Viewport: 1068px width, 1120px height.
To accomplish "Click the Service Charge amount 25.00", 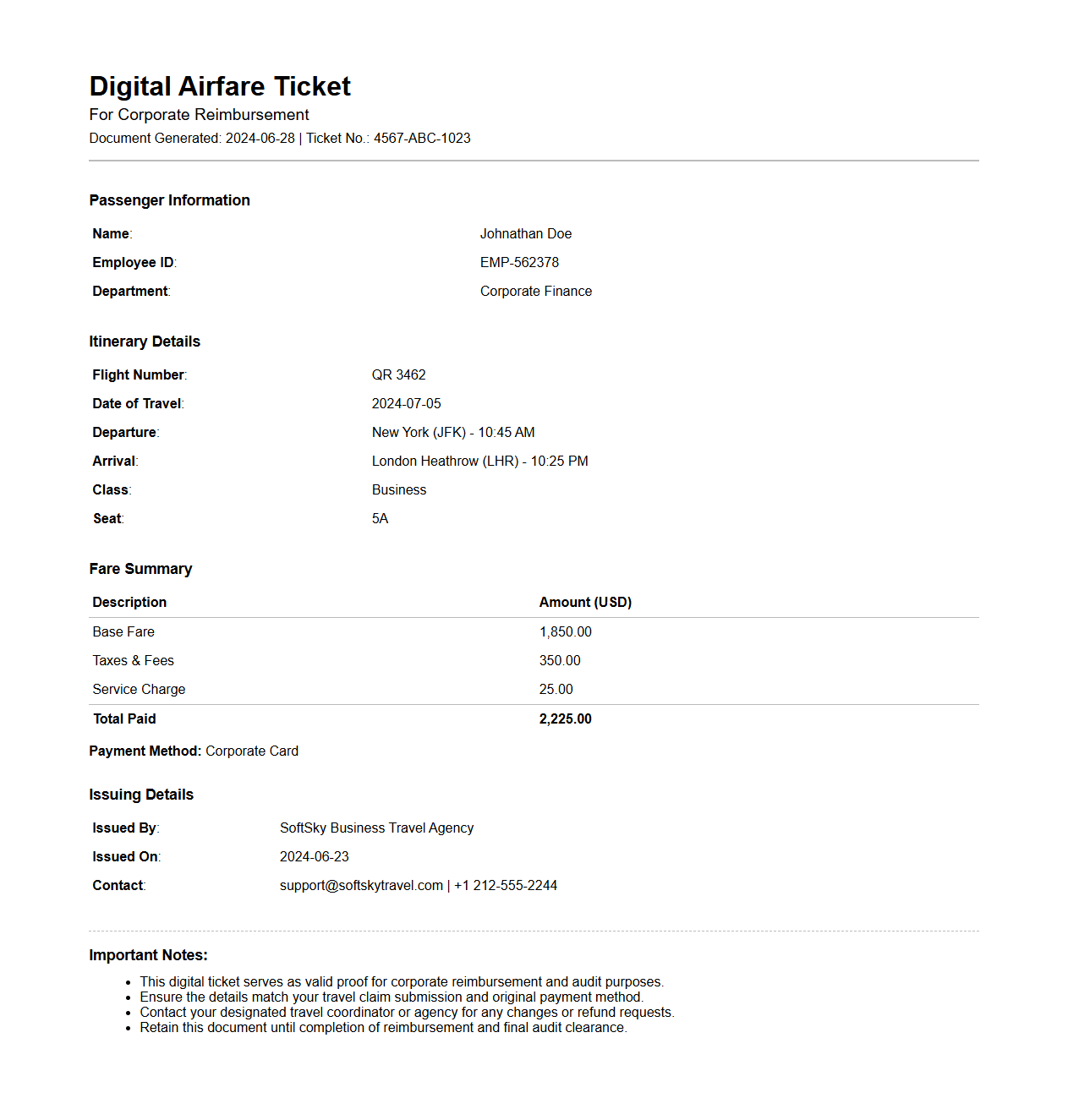I will pos(556,690).
